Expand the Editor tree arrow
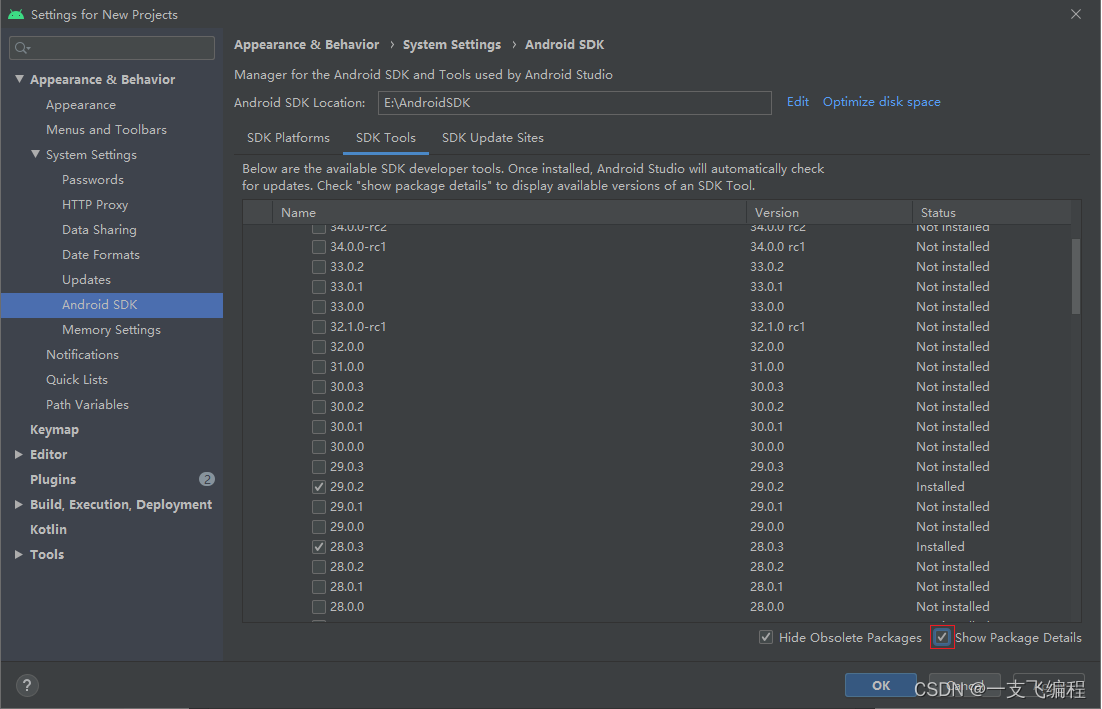This screenshot has height=709, width=1102. [x=19, y=455]
